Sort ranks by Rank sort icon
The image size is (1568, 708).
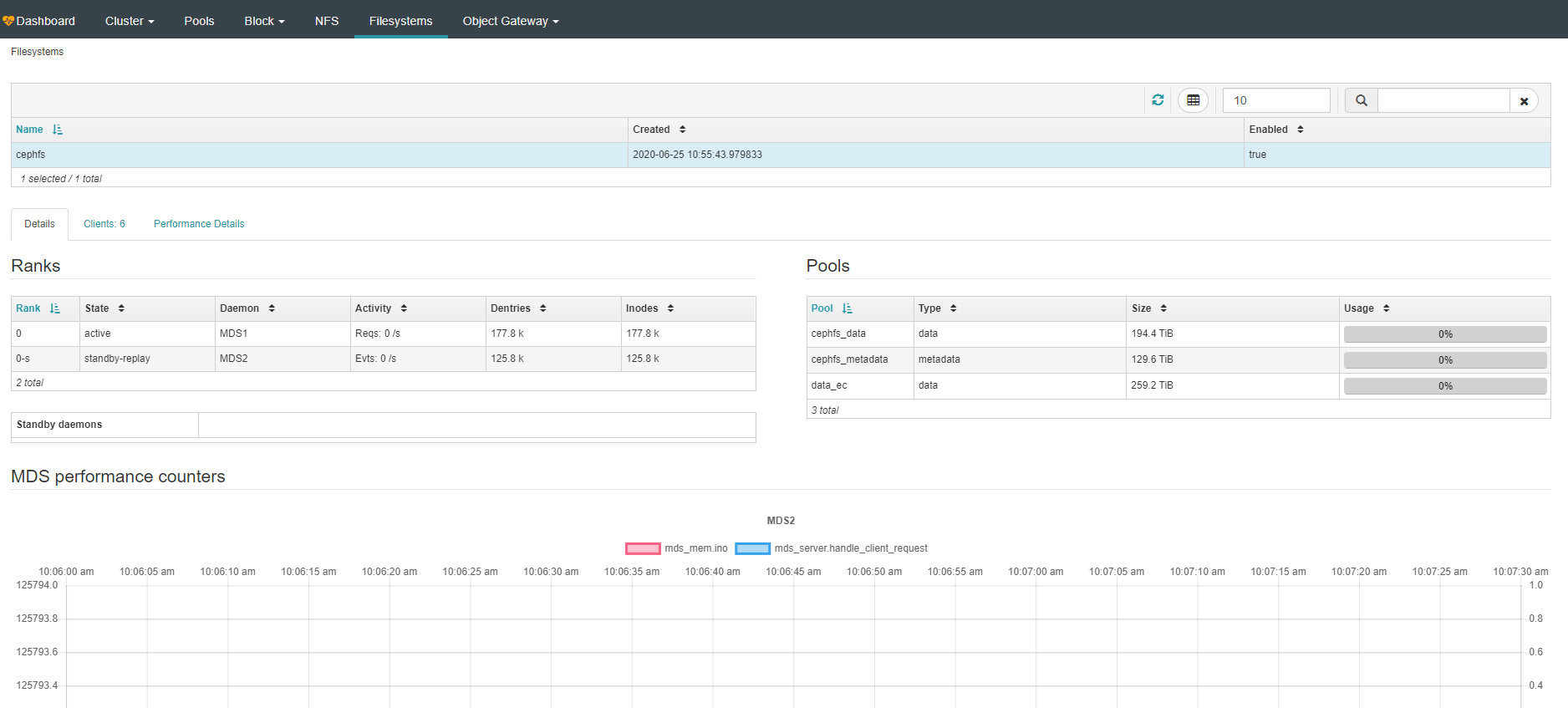[55, 308]
